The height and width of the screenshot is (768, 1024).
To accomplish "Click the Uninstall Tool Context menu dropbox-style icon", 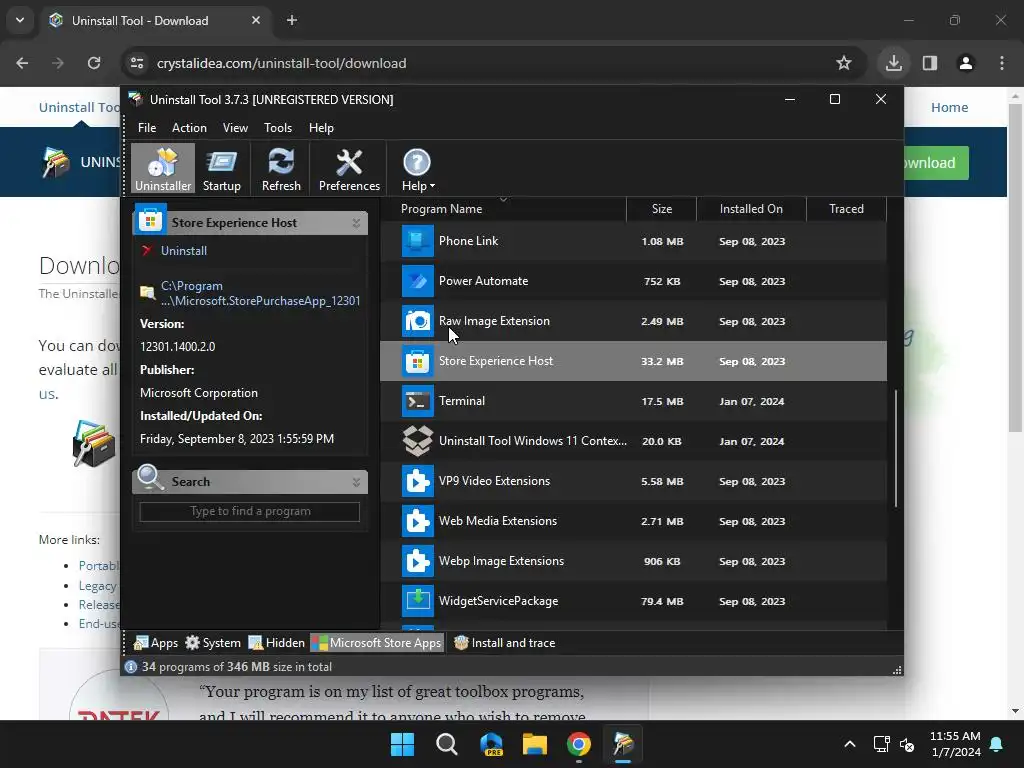I will click(x=417, y=441).
